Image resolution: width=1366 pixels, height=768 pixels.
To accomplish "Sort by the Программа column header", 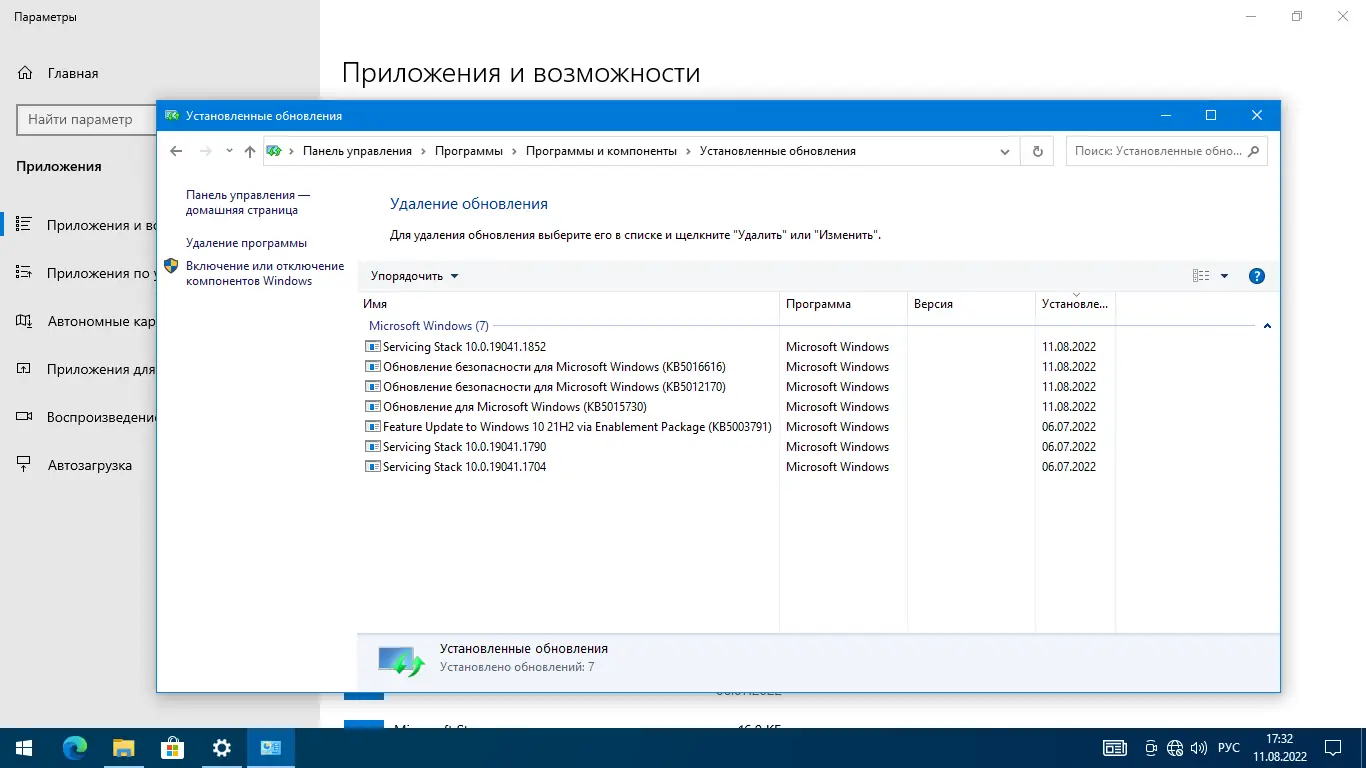I will click(x=843, y=304).
